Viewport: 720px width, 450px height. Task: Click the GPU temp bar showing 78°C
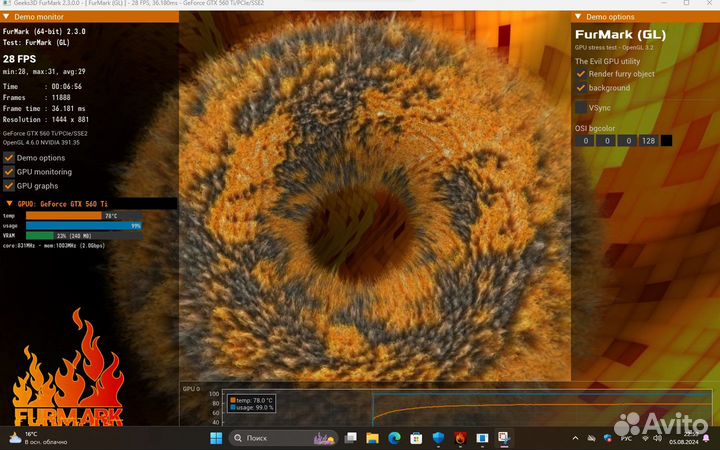[x=65, y=215]
